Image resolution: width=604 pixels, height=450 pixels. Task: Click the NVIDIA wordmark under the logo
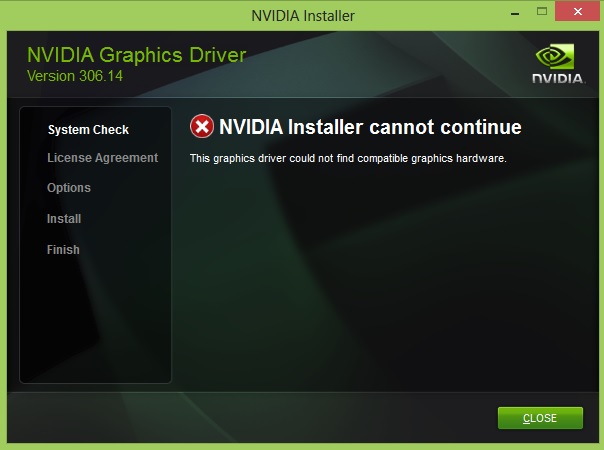point(558,78)
